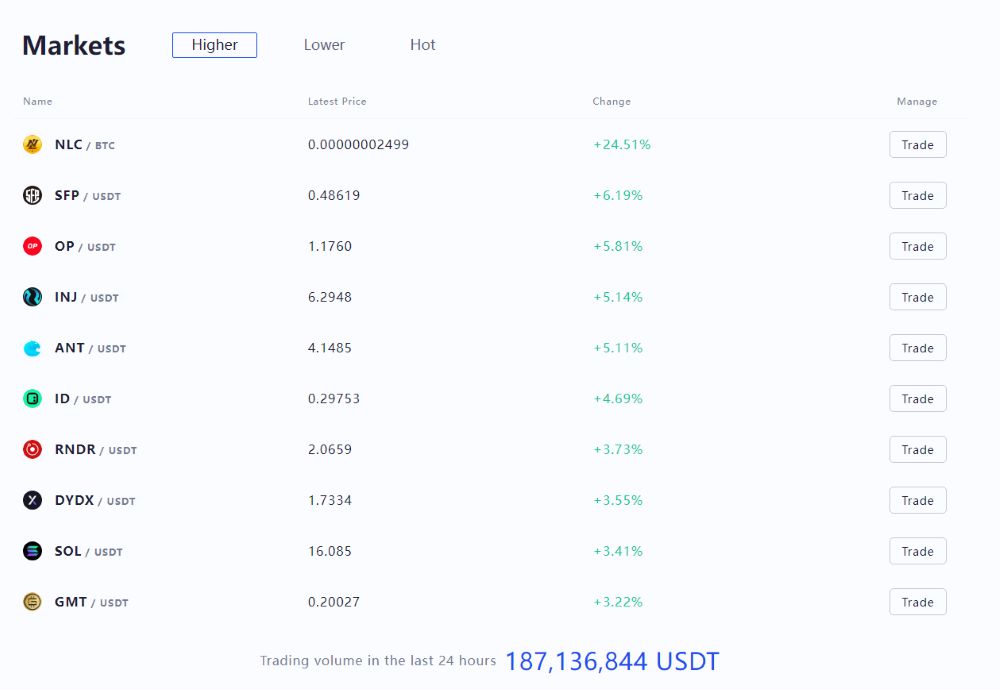Screen dimensions: 1000x690
Task: Click the ANT coin icon
Action: pos(33,348)
